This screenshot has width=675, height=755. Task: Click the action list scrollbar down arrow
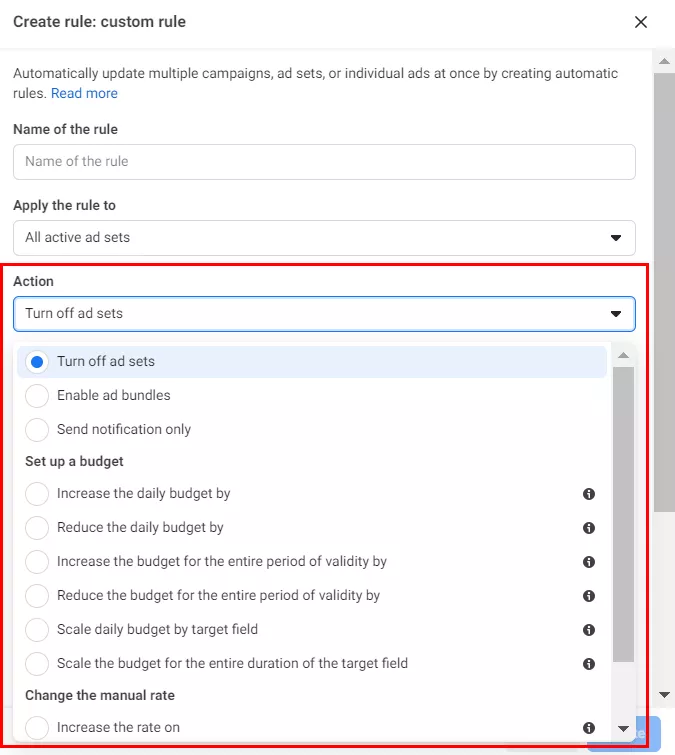pos(623,729)
